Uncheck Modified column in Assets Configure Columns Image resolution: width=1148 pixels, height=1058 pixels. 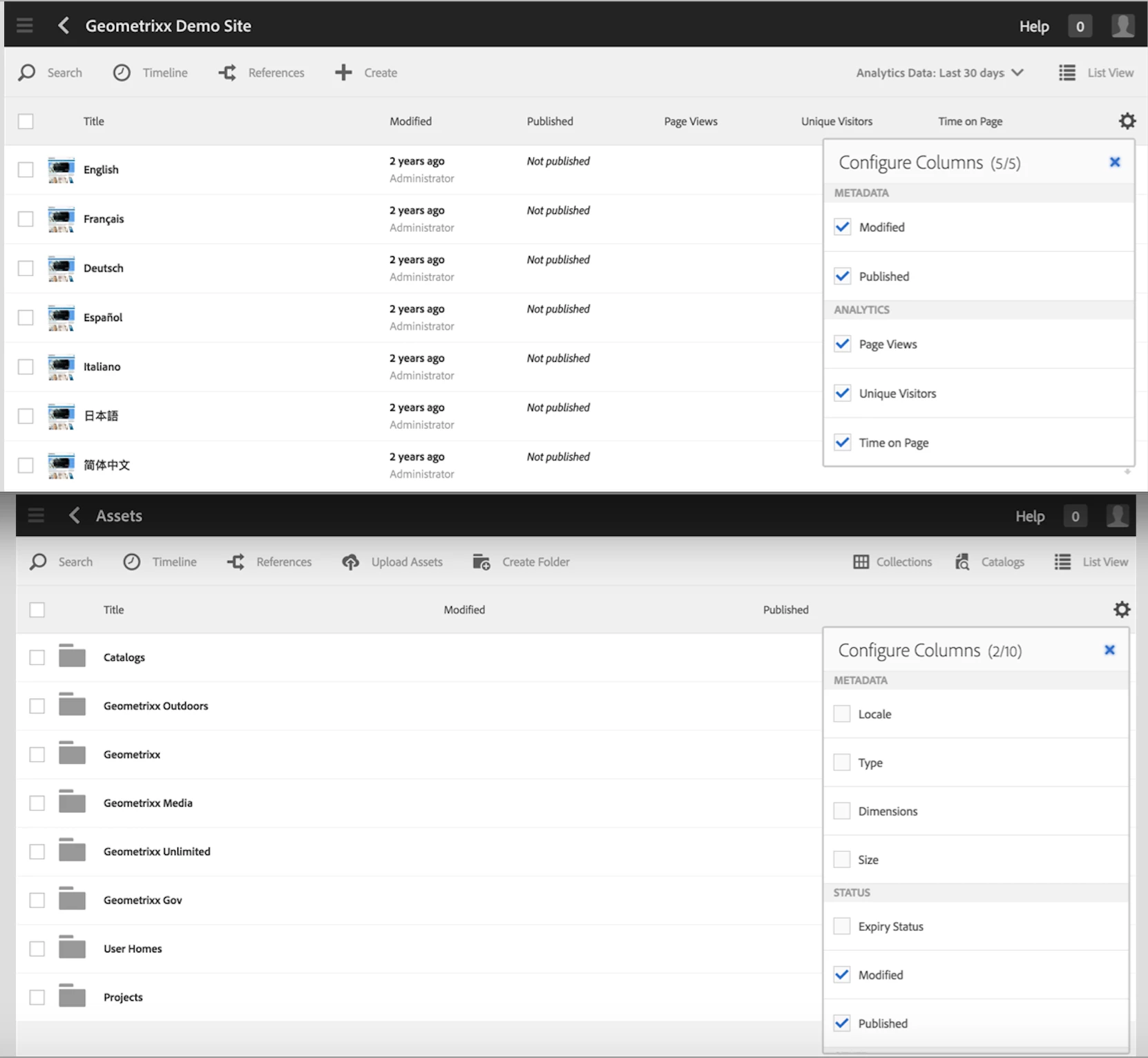(841, 974)
